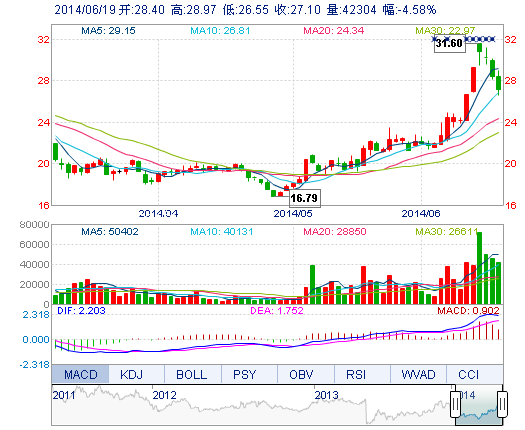The height and width of the screenshot is (430, 525).
Task: Click the MA30: 22.97 price legend
Action: click(x=445, y=31)
